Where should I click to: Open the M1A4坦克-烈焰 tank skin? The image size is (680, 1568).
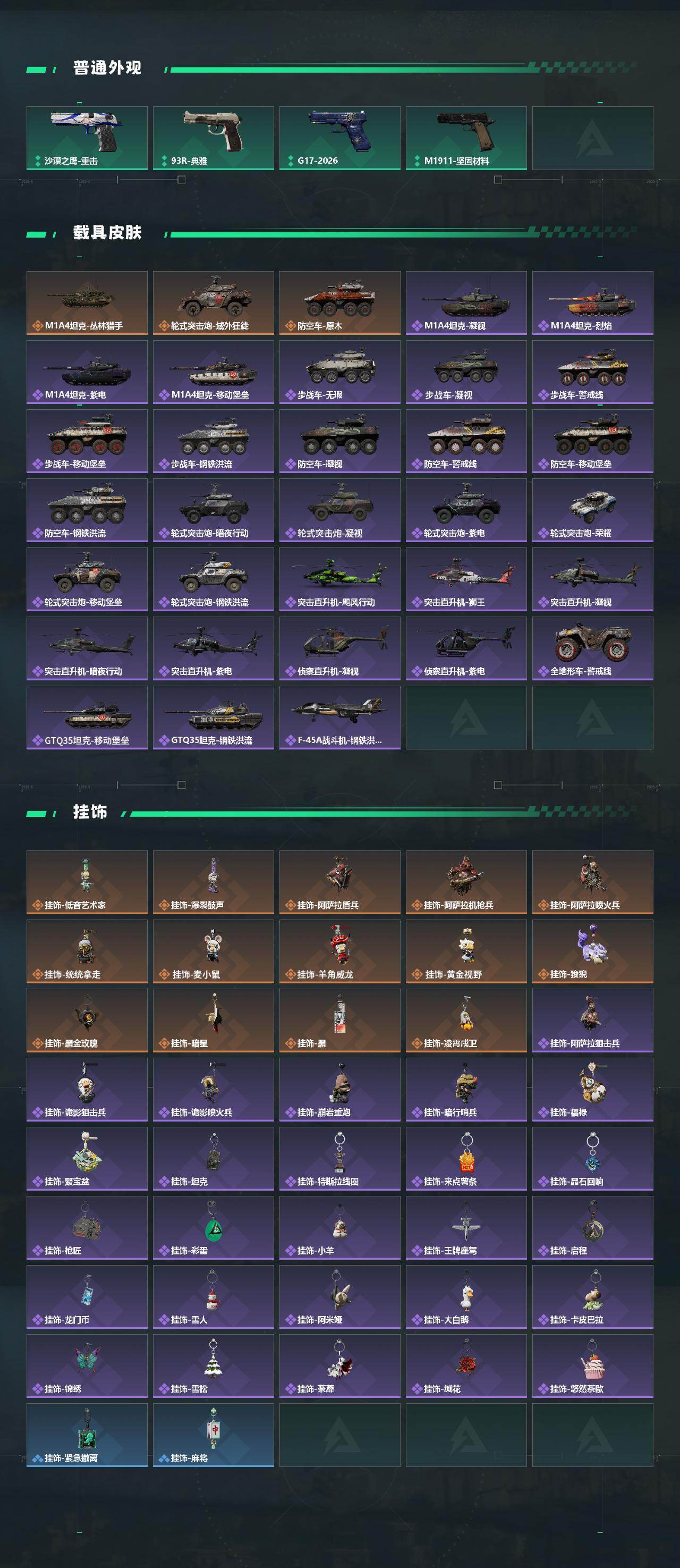tap(593, 303)
